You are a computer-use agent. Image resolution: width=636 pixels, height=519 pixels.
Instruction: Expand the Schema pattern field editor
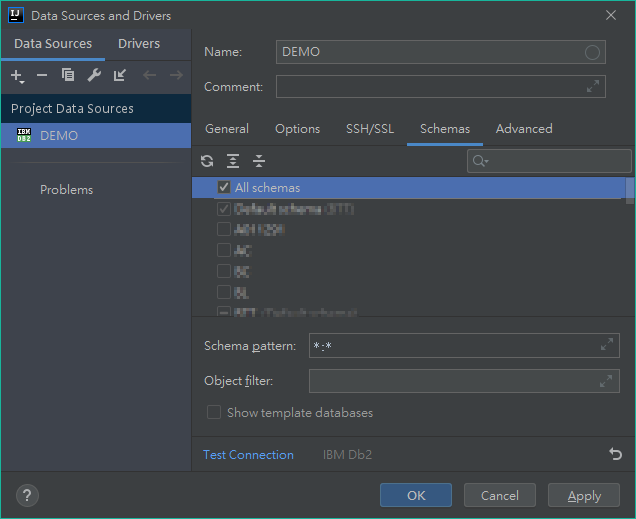tap(606, 345)
